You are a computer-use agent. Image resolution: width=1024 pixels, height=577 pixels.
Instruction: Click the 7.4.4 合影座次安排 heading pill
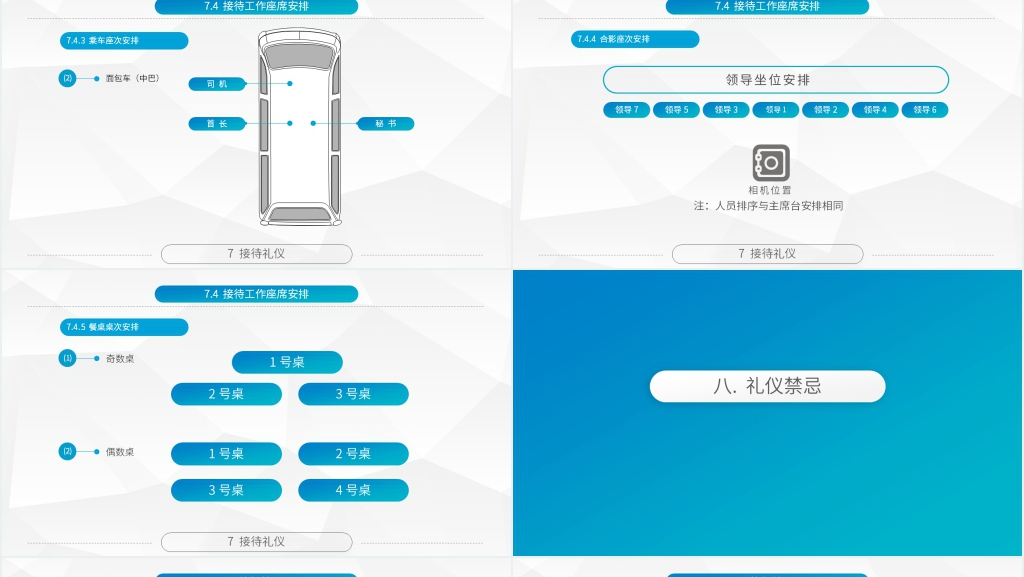point(635,39)
